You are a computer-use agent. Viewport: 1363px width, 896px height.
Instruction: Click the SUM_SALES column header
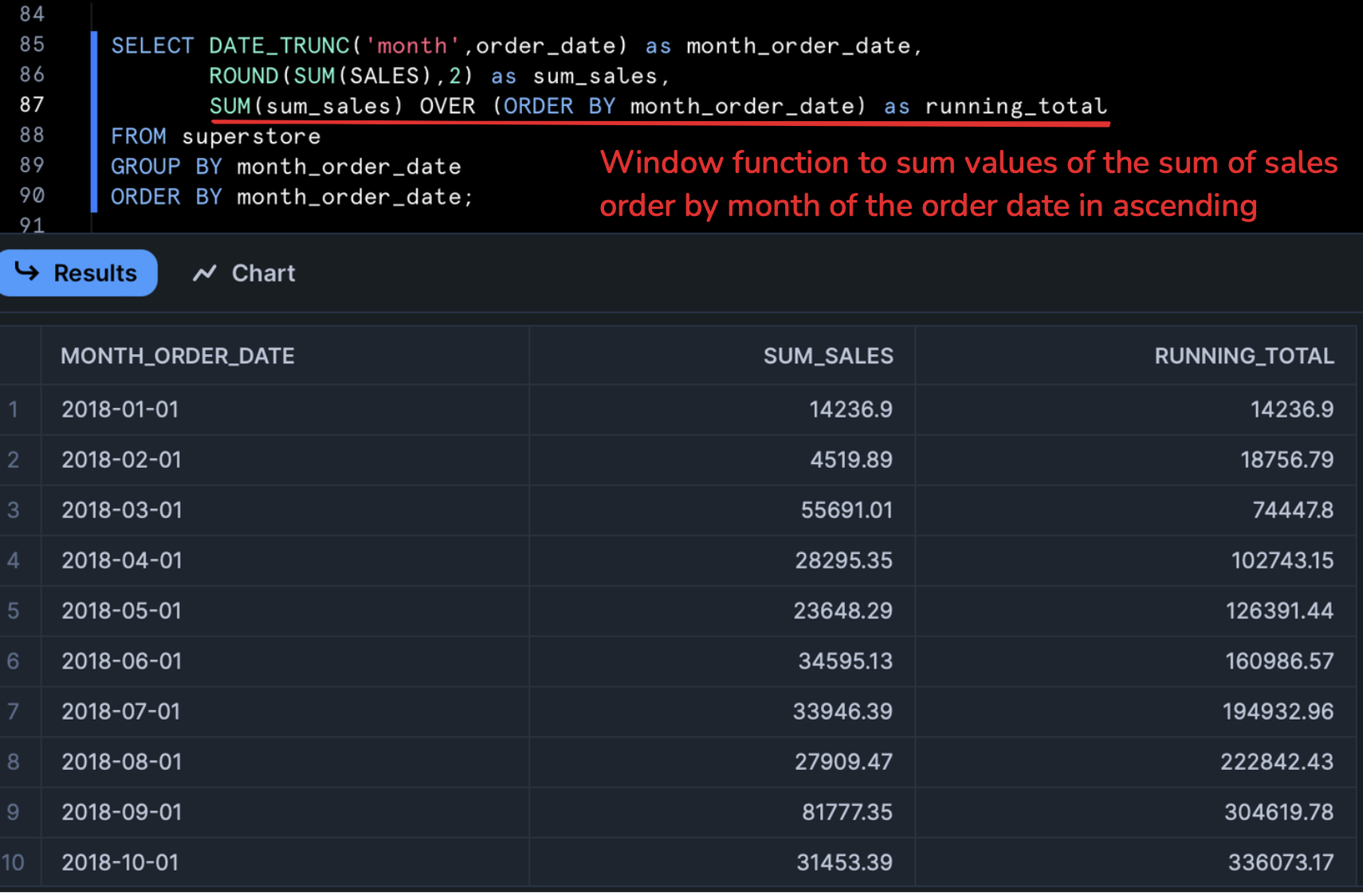827,356
